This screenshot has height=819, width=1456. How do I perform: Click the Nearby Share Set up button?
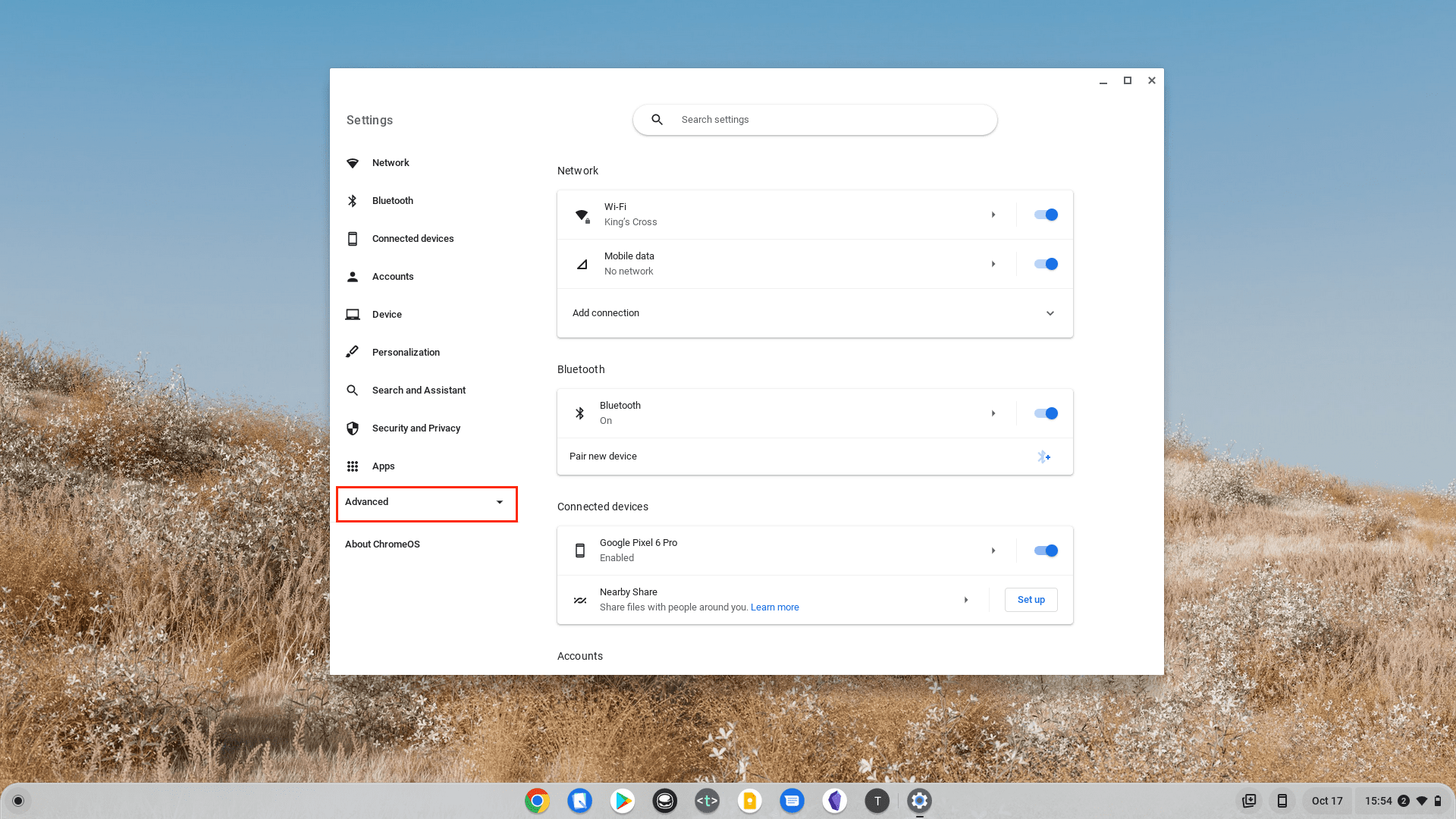click(1031, 600)
